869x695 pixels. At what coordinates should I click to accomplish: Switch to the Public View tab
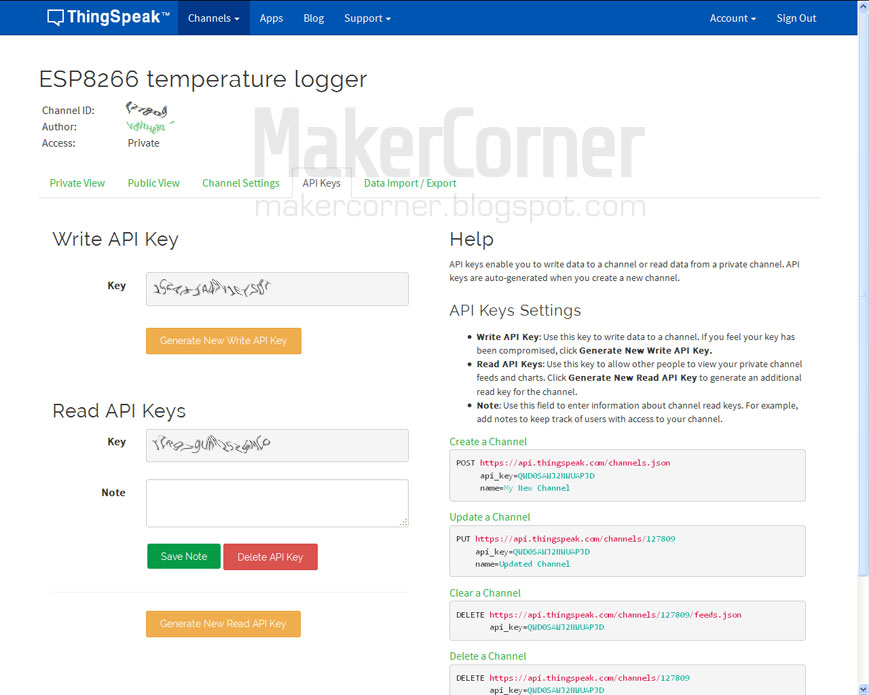click(x=153, y=183)
